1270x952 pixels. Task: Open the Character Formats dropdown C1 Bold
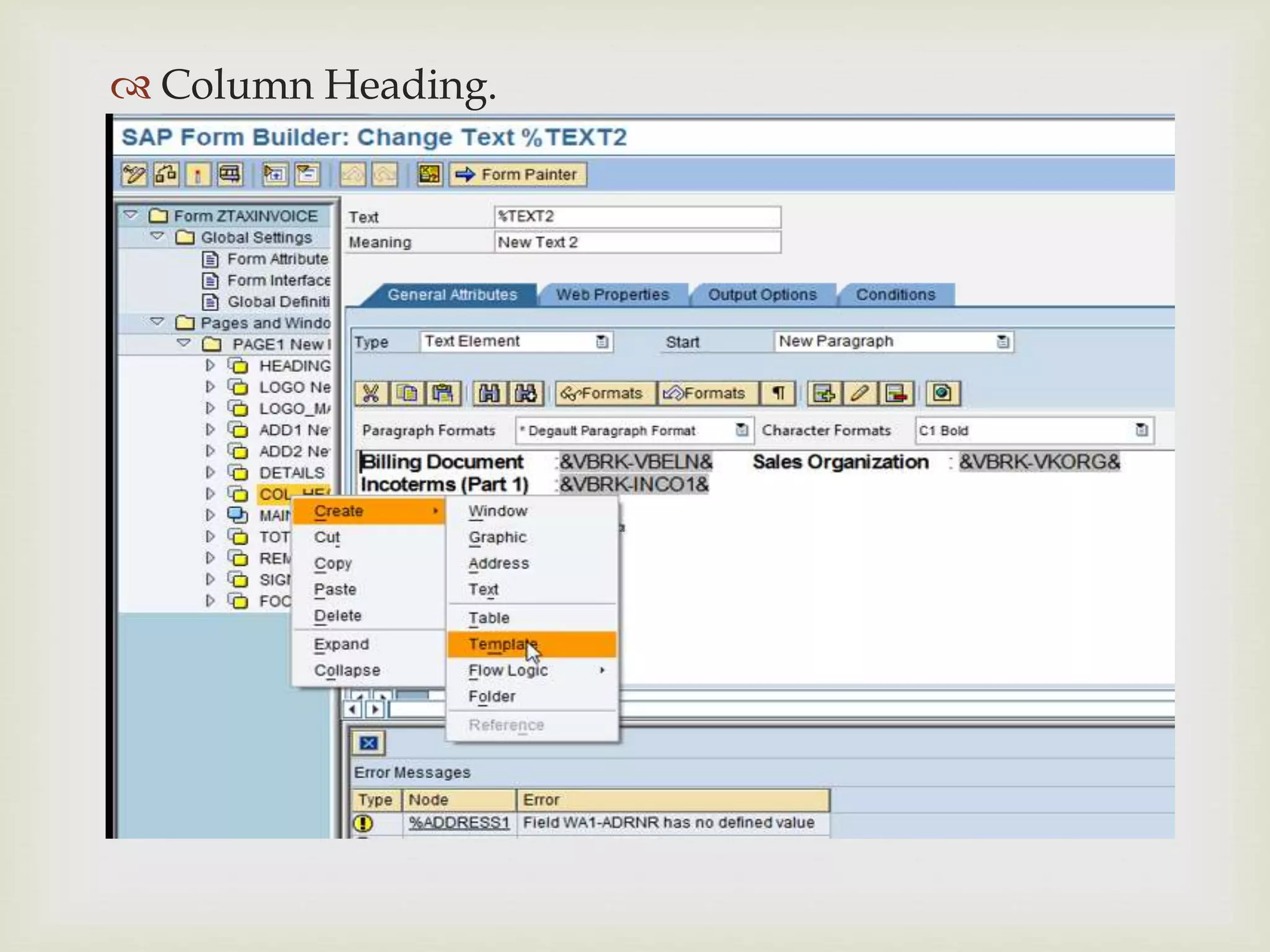pyautogui.click(x=1141, y=430)
